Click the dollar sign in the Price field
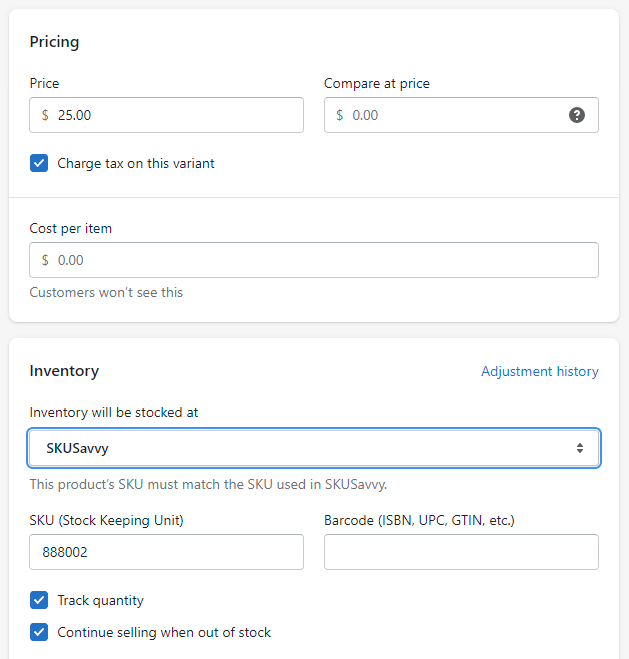Image resolution: width=629 pixels, height=659 pixels. [x=45, y=115]
